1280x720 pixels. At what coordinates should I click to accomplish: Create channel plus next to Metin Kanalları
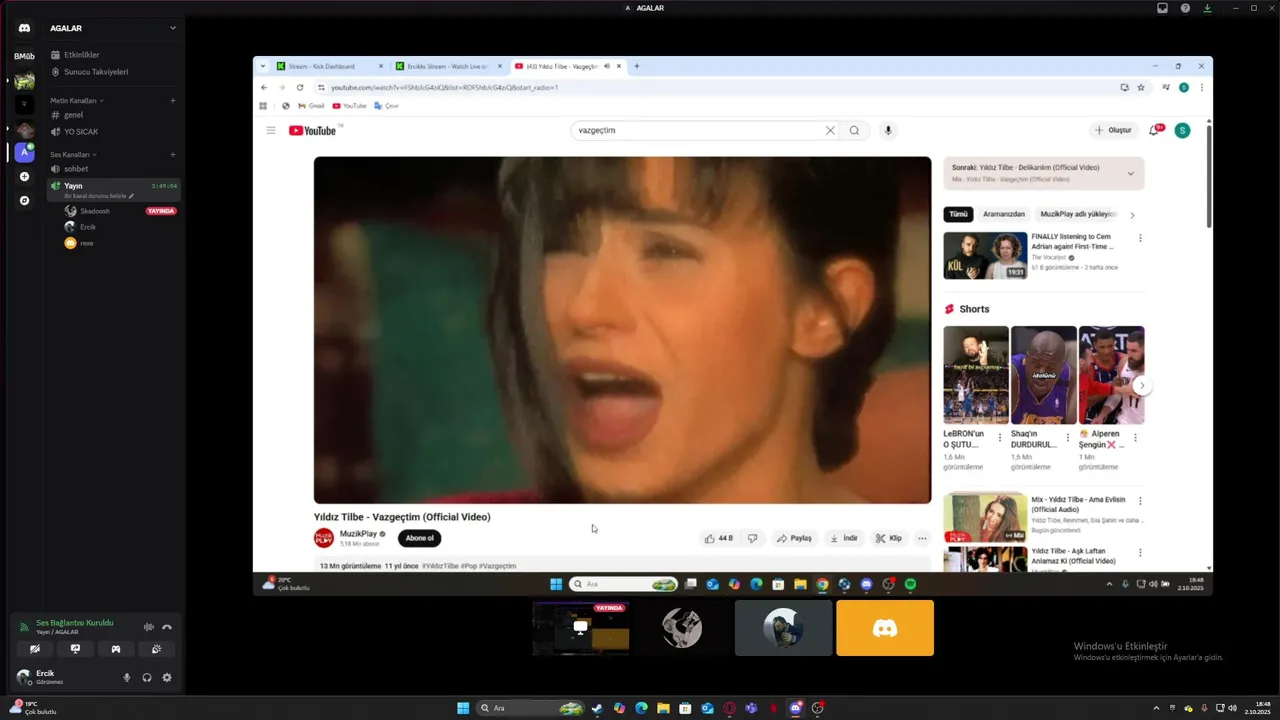(x=173, y=100)
